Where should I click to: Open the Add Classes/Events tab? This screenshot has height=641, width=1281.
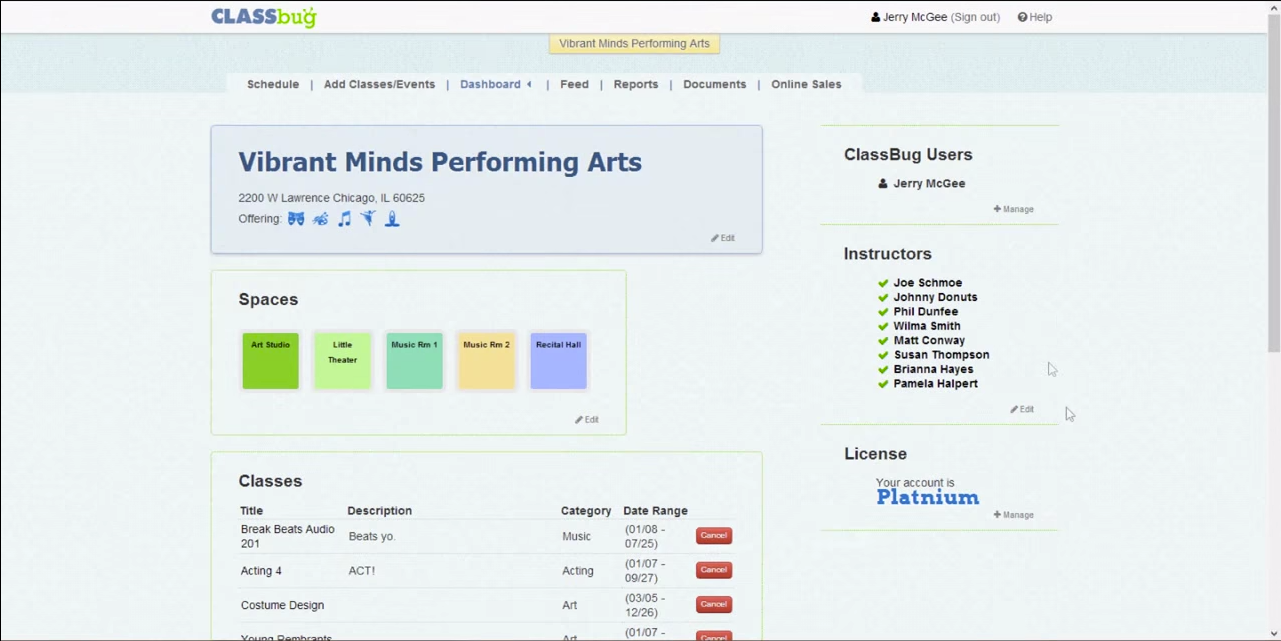379,84
